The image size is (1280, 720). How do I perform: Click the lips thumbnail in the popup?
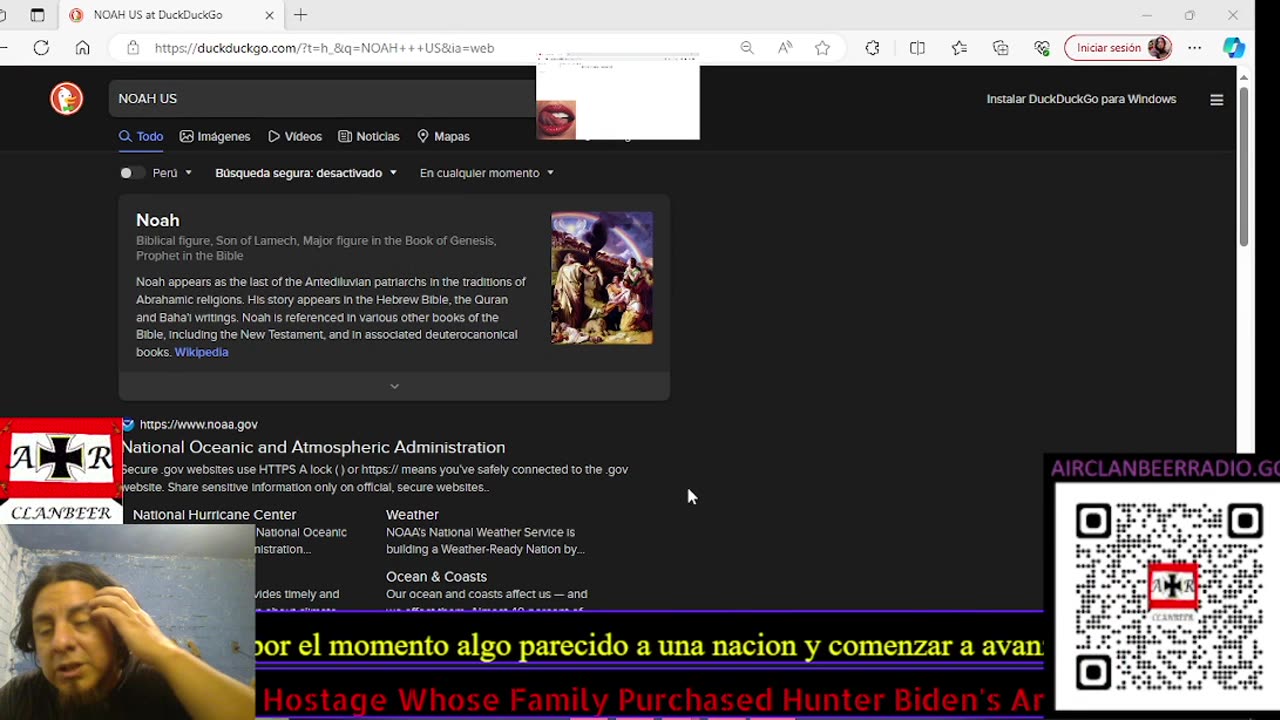(556, 119)
